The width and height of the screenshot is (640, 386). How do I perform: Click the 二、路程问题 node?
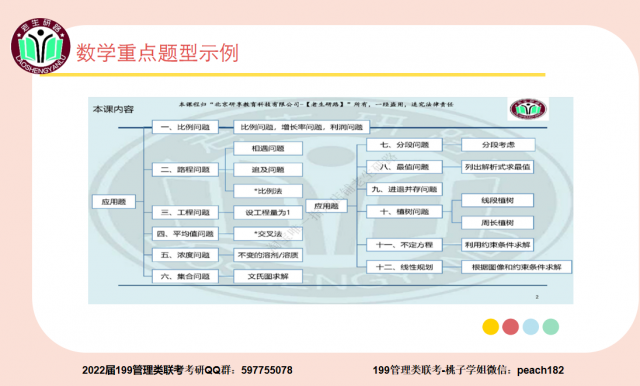pos(185,169)
